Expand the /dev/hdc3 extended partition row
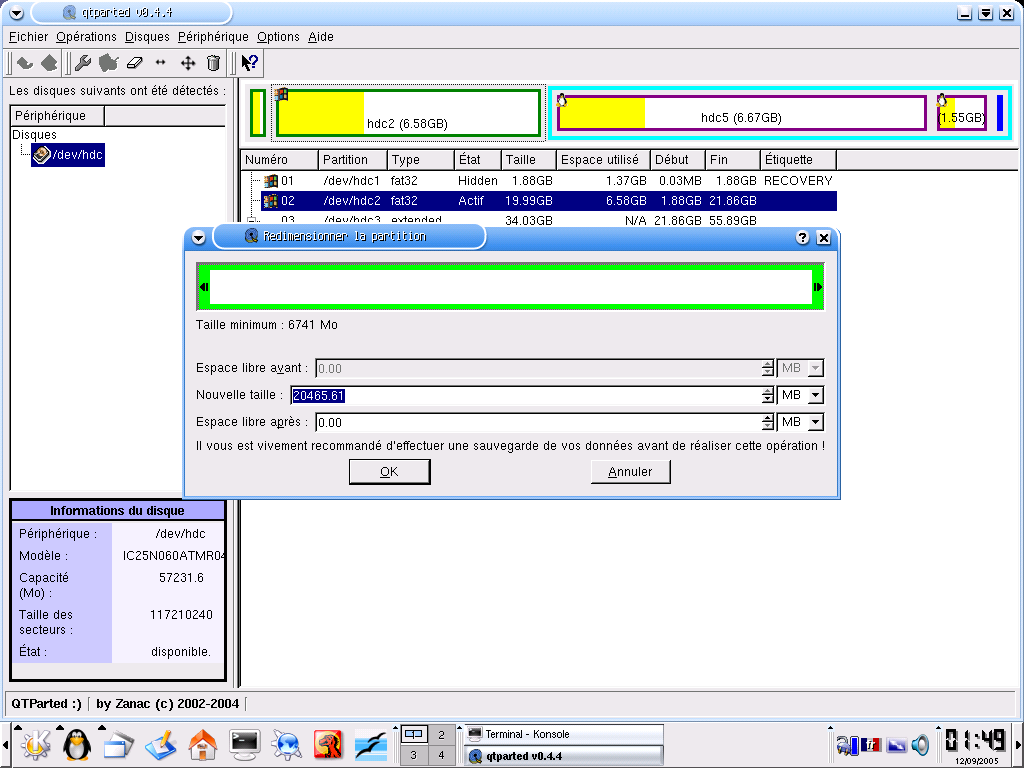1024x768 pixels. tap(252, 221)
